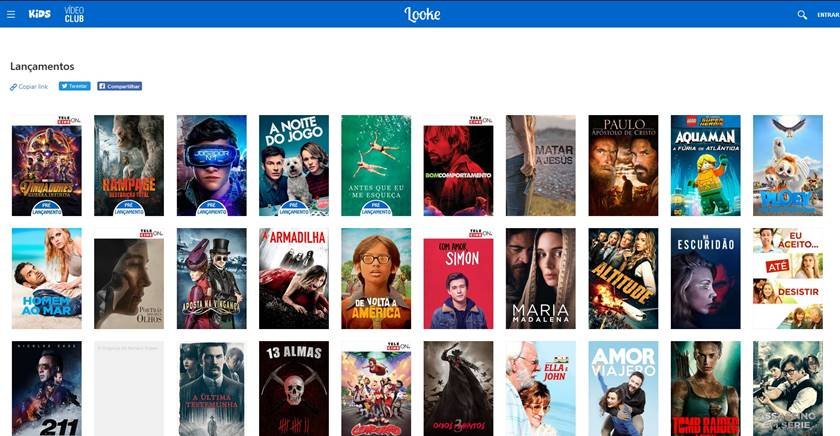Select the Tomb Raider poster
840x436 pixels.
point(706,389)
